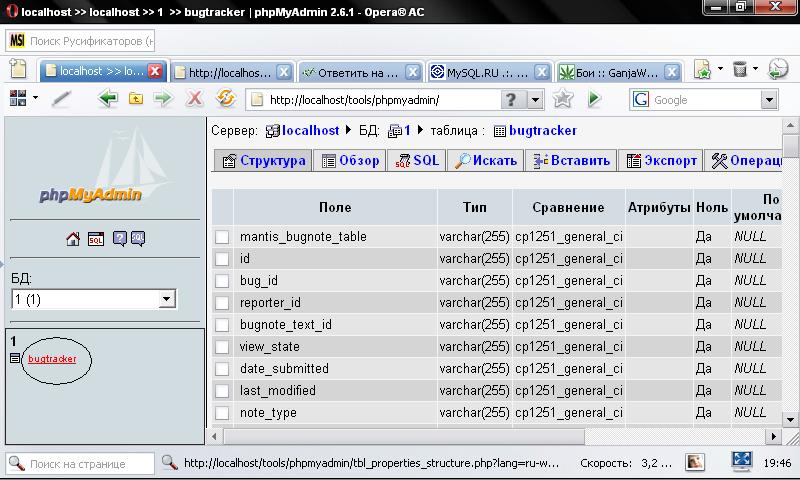The height and width of the screenshot is (480, 800).
Task: Open the Экспорт tab
Action: click(661, 161)
